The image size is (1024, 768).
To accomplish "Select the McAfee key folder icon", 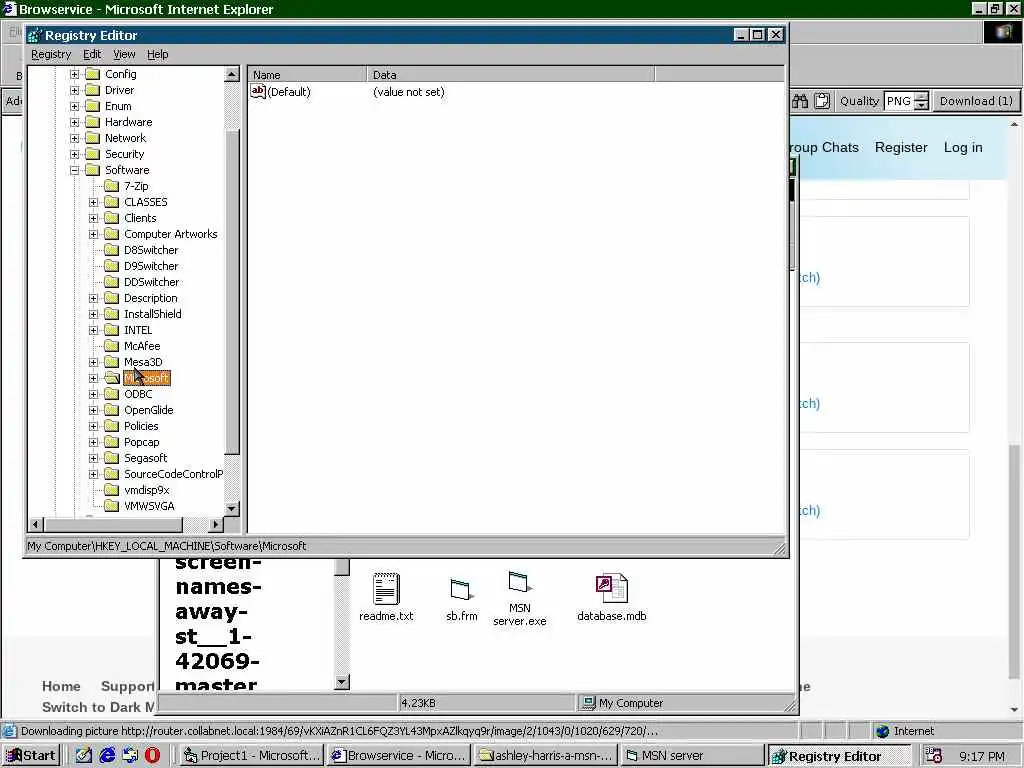I will coord(112,346).
